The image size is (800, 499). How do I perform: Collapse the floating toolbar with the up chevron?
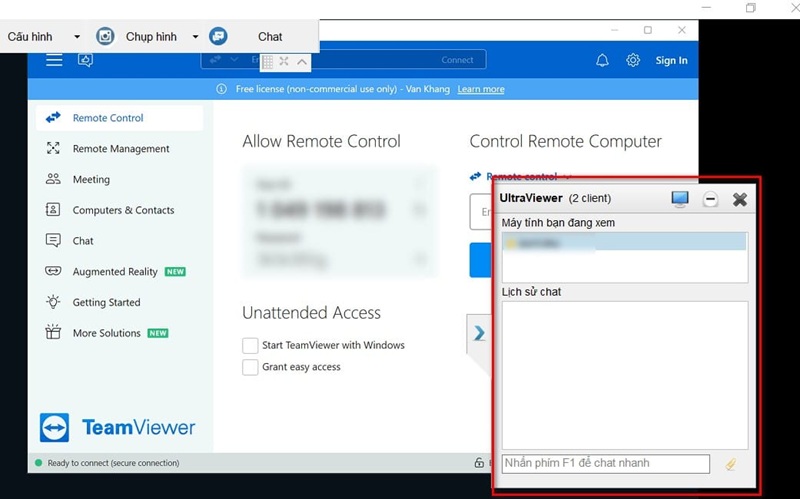[302, 61]
